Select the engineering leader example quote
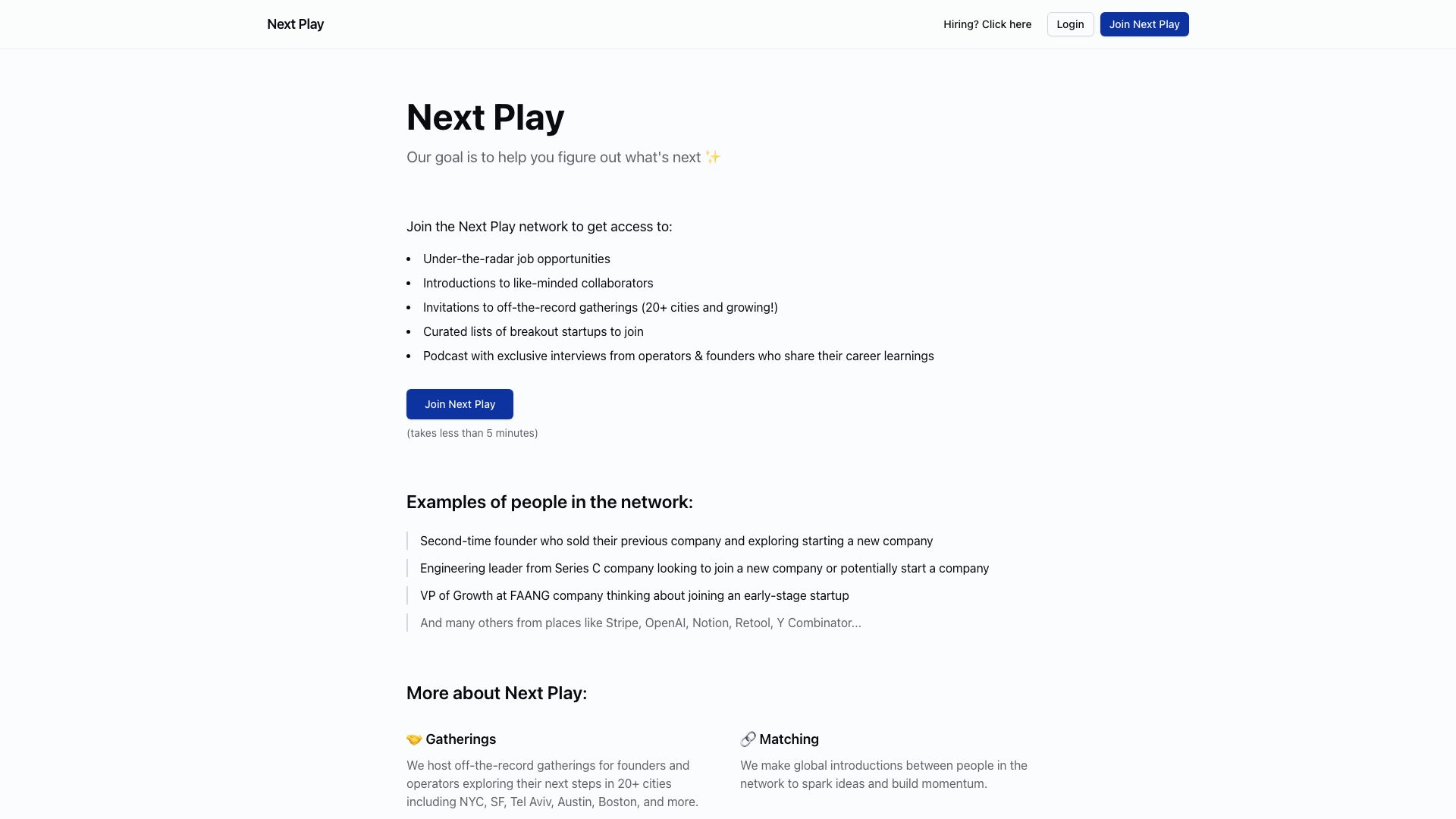Image resolution: width=1456 pixels, height=819 pixels. click(x=704, y=568)
